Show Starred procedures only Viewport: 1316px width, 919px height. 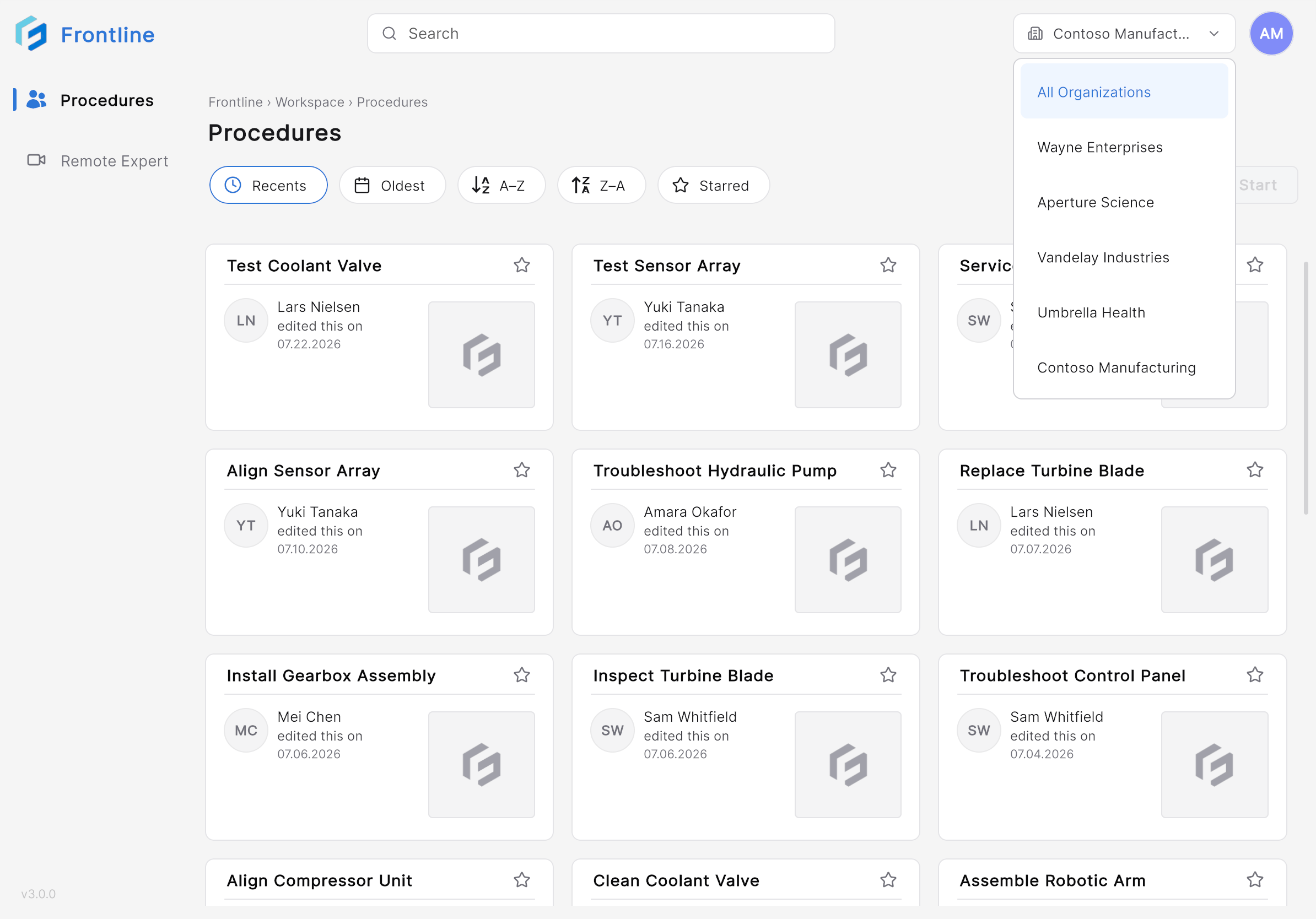coord(713,185)
